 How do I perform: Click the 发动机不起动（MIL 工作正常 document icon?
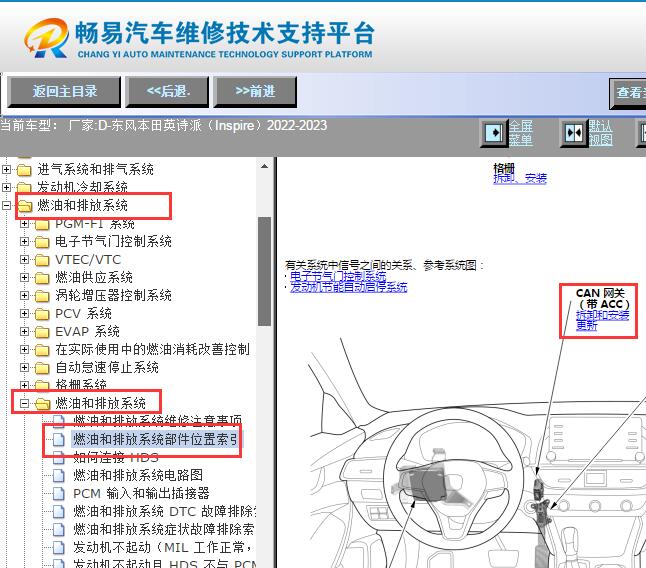(59, 547)
